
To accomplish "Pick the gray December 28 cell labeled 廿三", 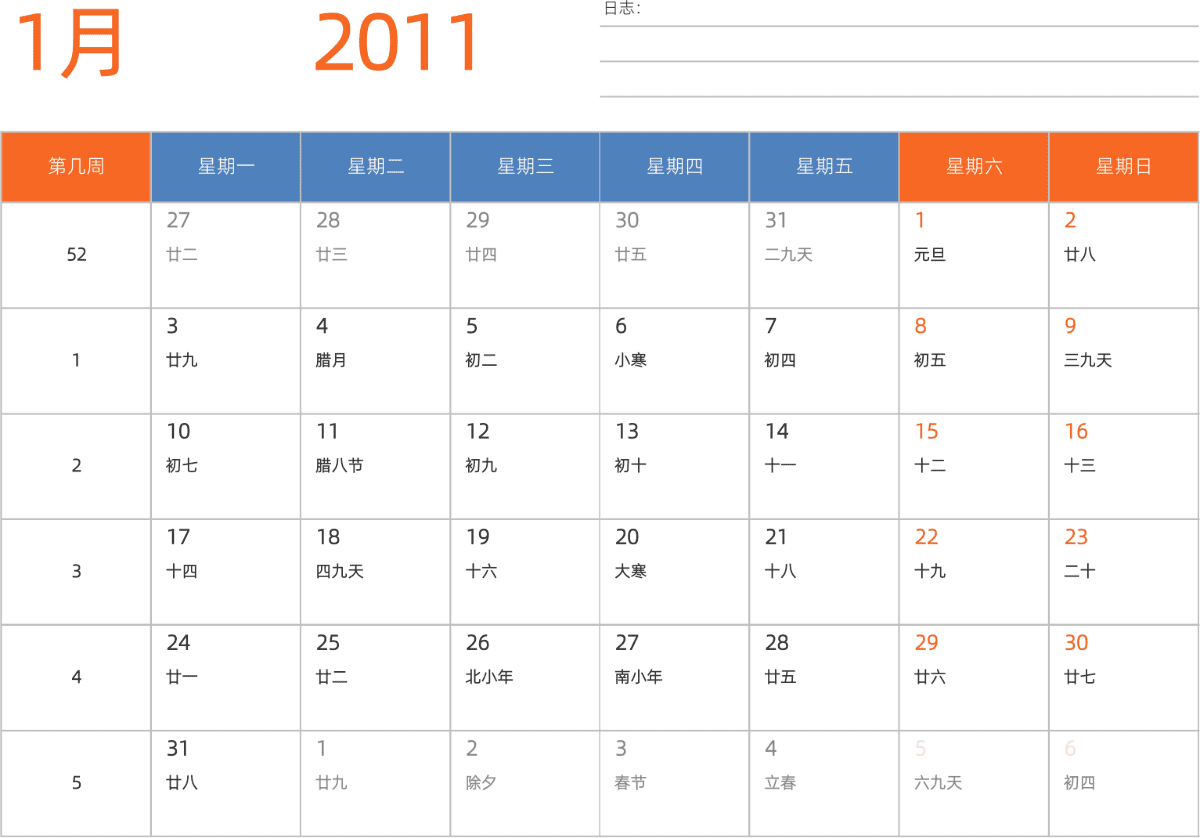I will 375,255.
